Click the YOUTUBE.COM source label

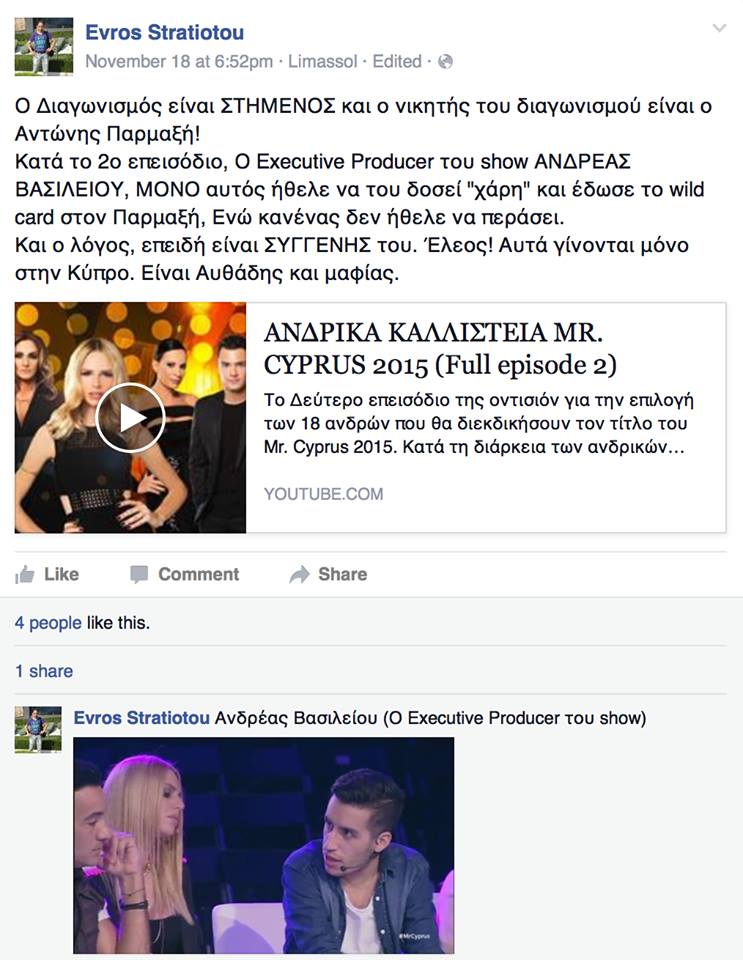tap(323, 494)
